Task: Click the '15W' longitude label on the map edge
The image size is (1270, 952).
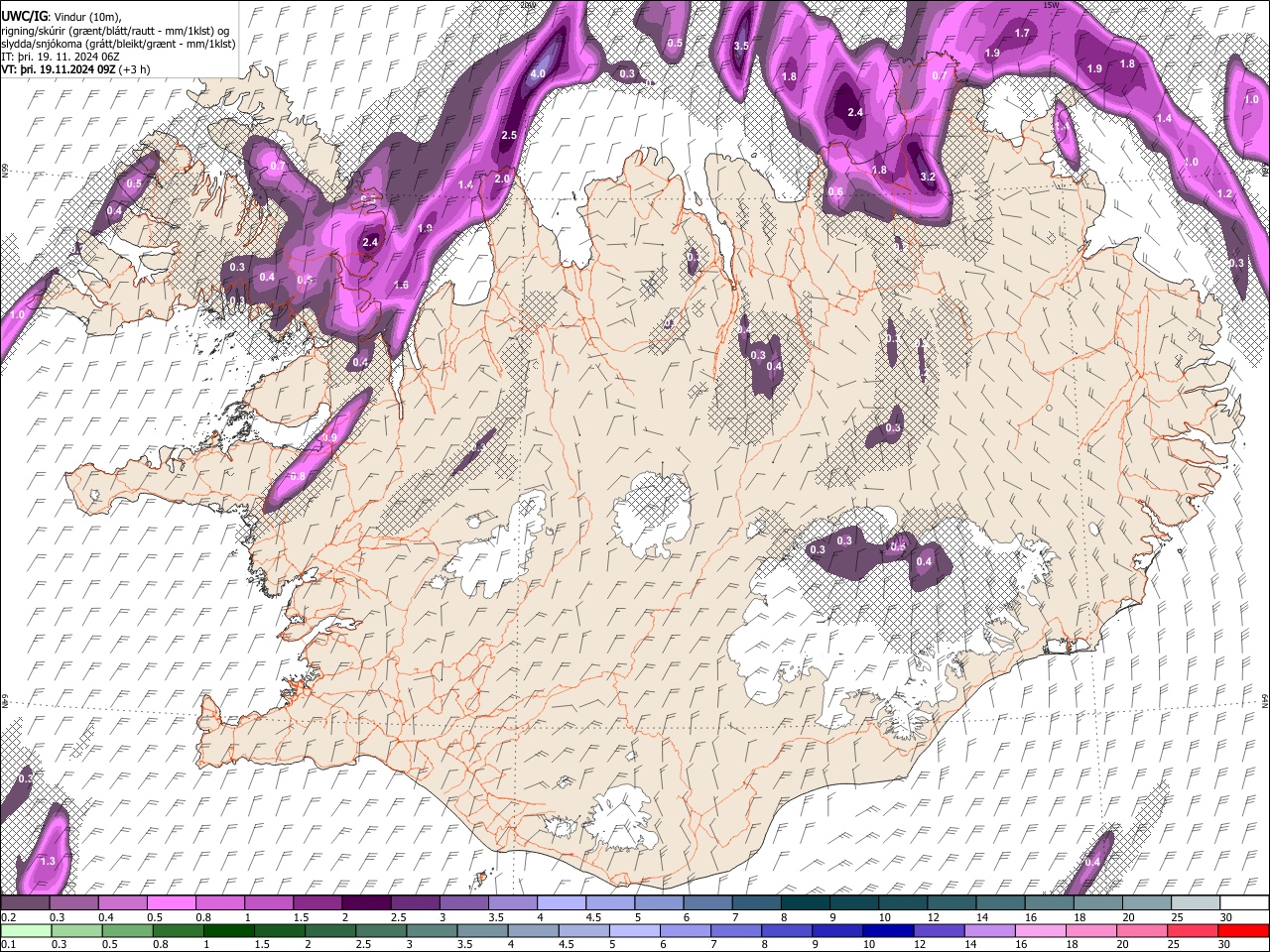Action: (x=1052, y=5)
